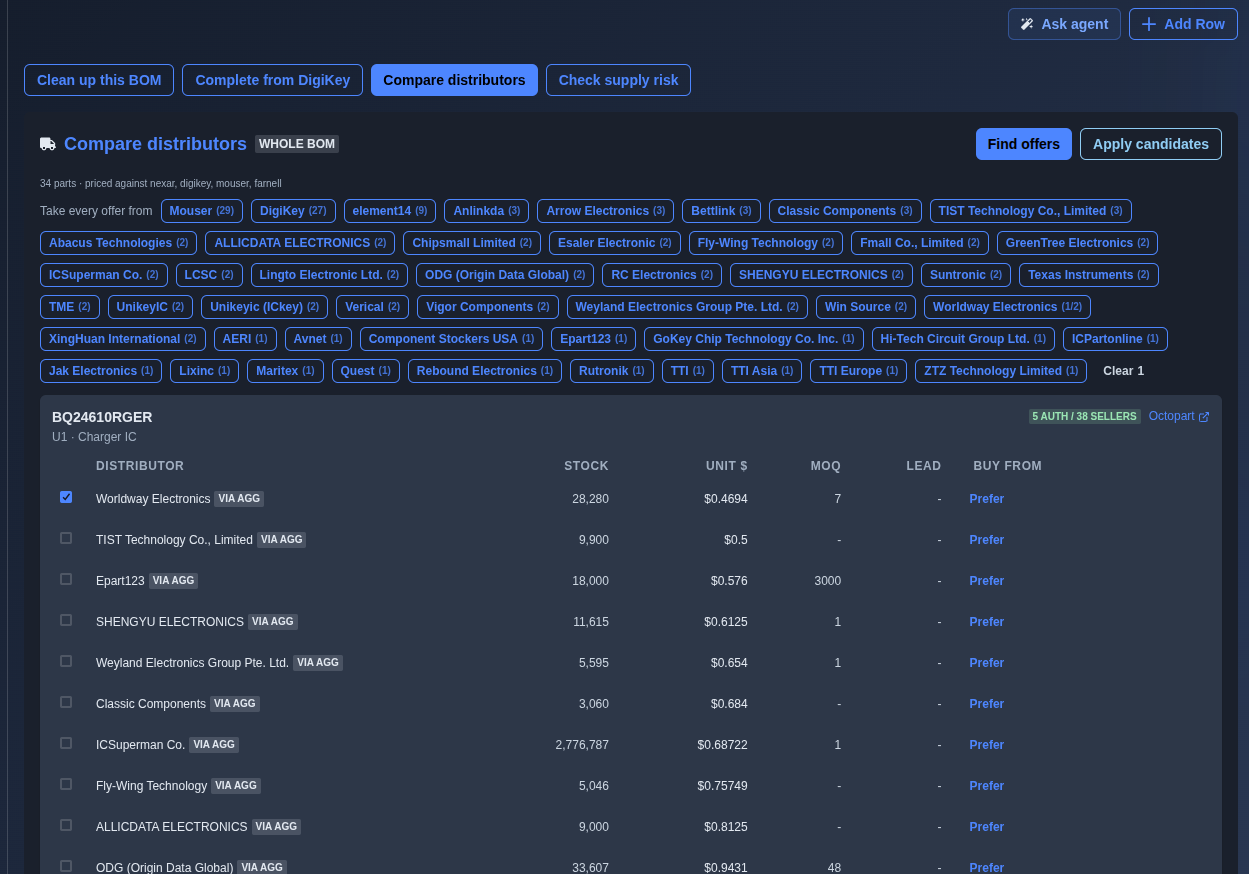This screenshot has width=1249, height=874.
Task: Open the Check supply risk tab
Action: coord(618,80)
